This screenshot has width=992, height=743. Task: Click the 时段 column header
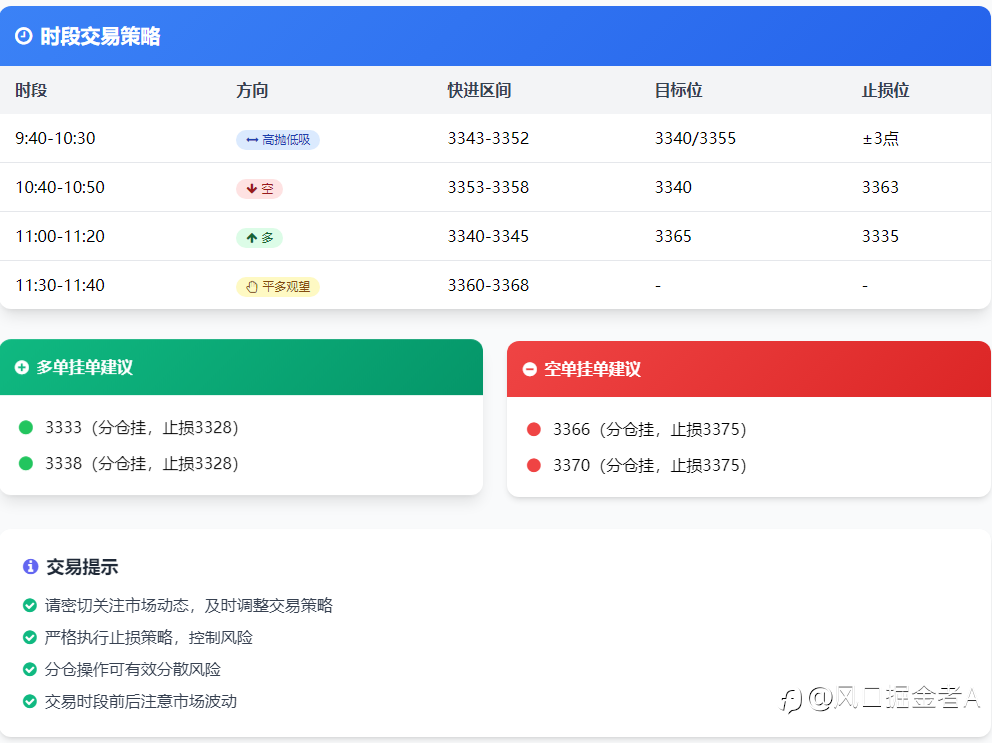[x=31, y=91]
